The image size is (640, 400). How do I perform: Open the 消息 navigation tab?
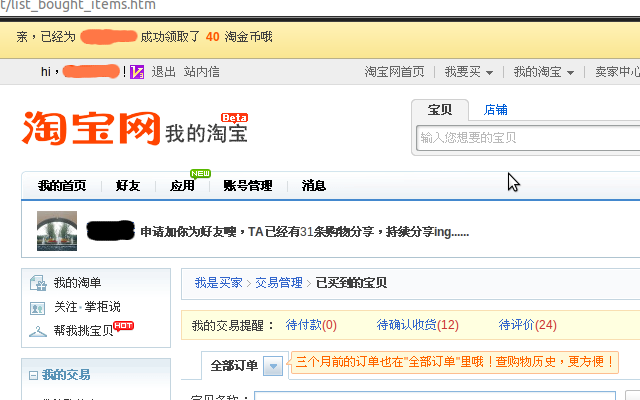point(313,186)
